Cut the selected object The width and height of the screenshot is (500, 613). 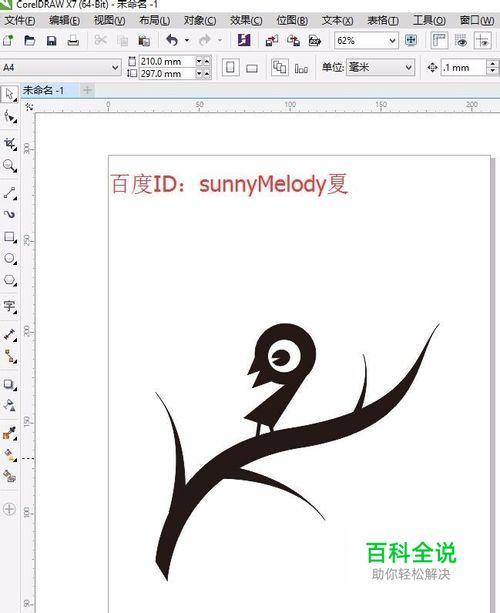tap(100, 40)
